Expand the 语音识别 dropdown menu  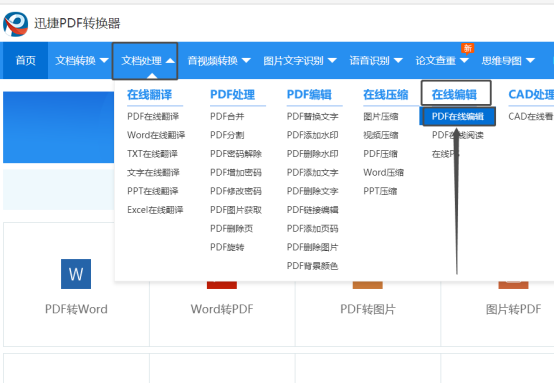[x=376, y=60]
